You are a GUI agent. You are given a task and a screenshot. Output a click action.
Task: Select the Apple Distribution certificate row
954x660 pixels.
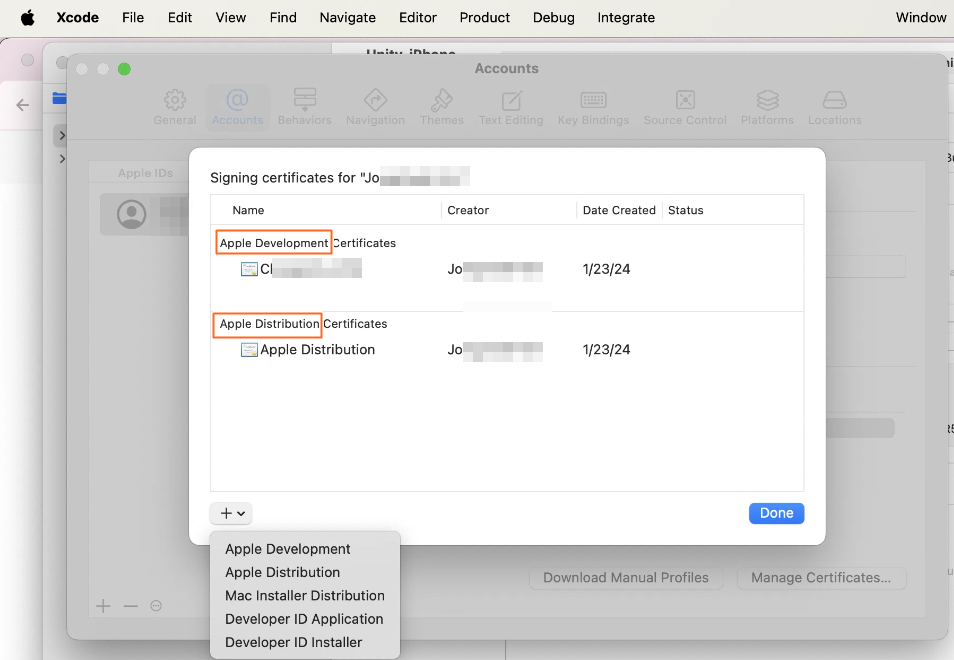[507, 350]
